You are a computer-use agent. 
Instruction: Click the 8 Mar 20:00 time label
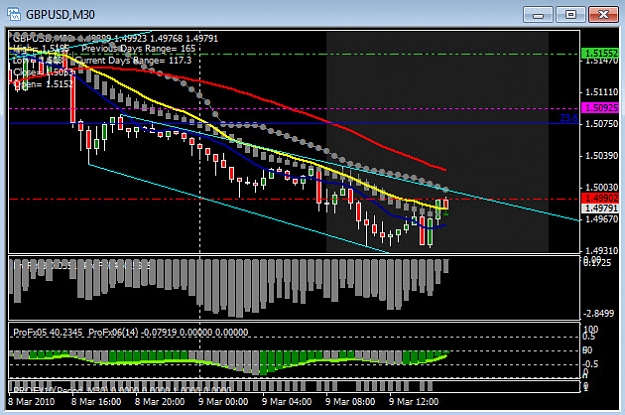click(159, 401)
